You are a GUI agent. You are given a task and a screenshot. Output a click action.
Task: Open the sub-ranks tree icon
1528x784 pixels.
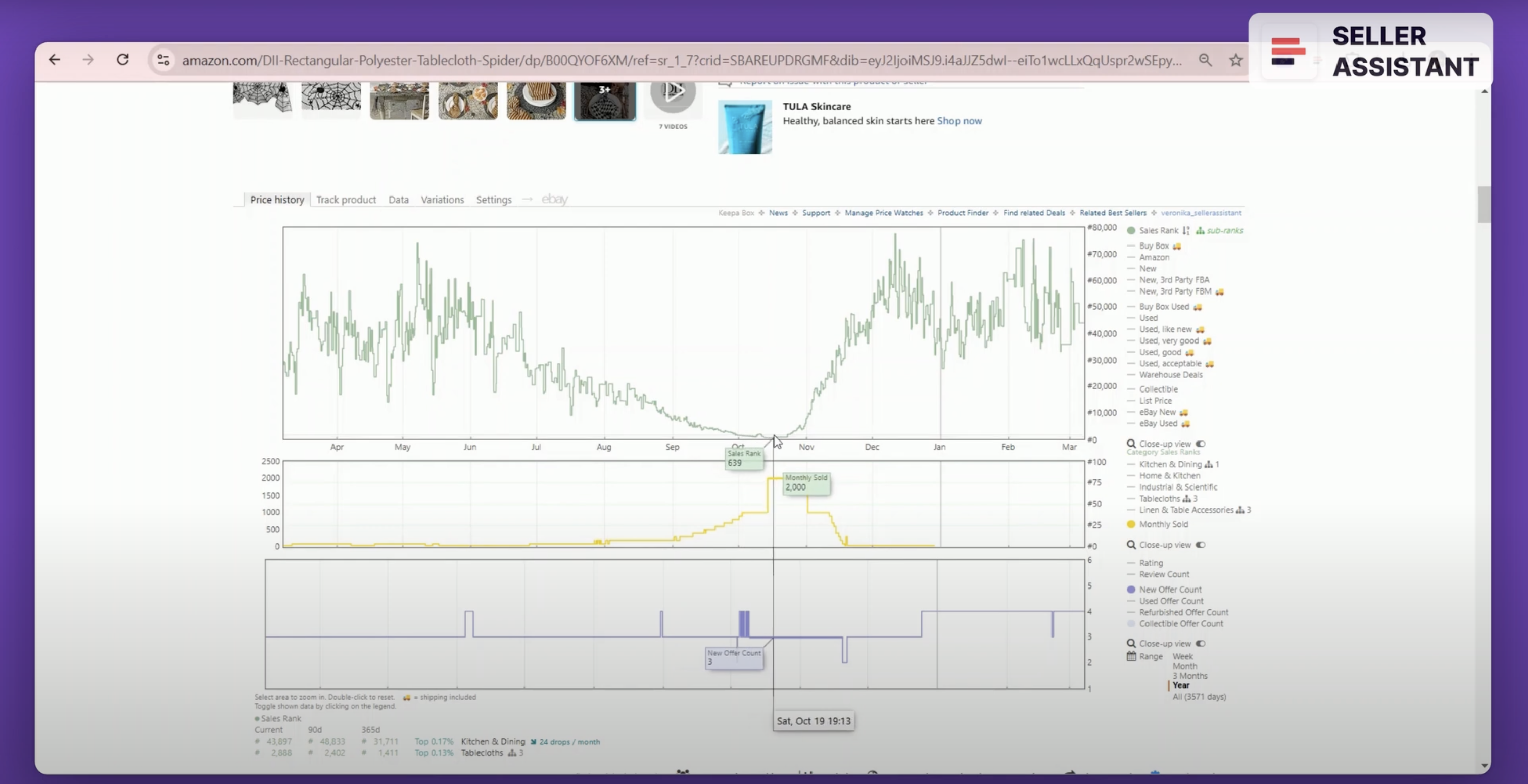pos(1200,231)
